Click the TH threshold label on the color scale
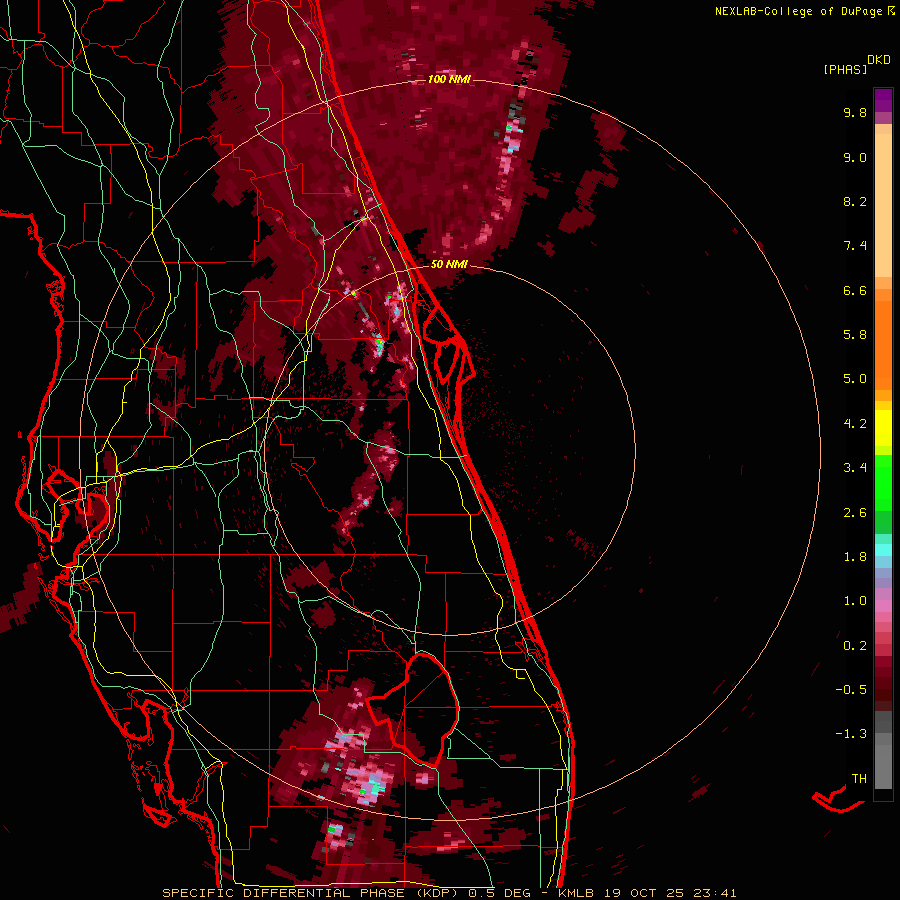 [859, 779]
